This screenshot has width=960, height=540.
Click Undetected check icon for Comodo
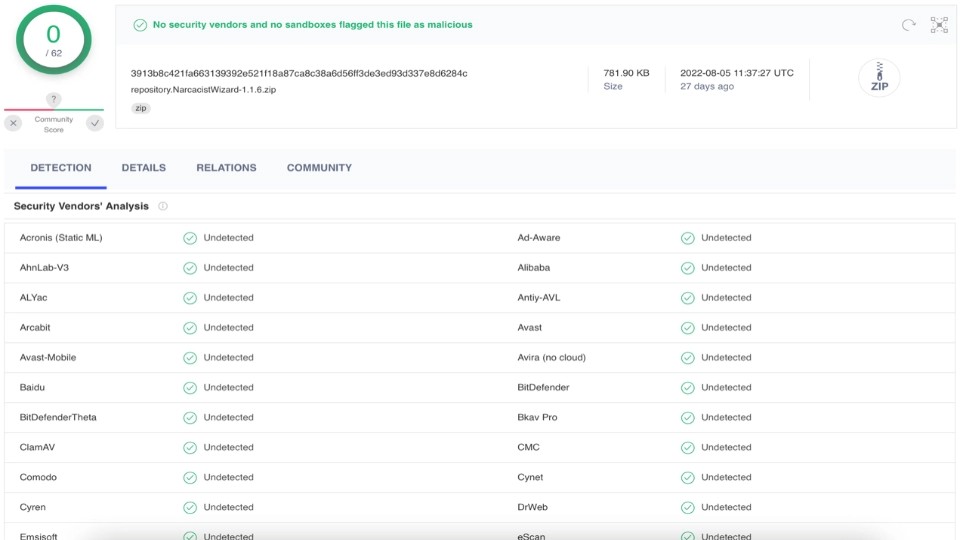click(x=190, y=478)
